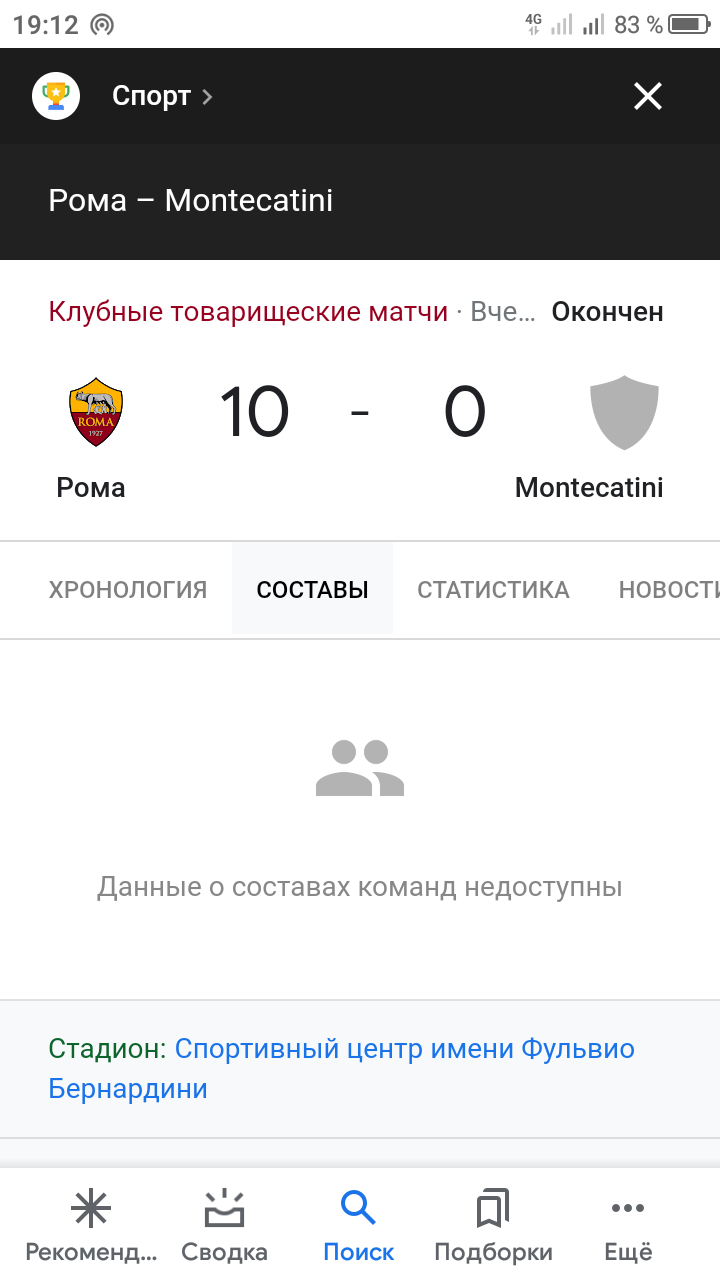Switch to the Статистика tab

click(x=493, y=590)
